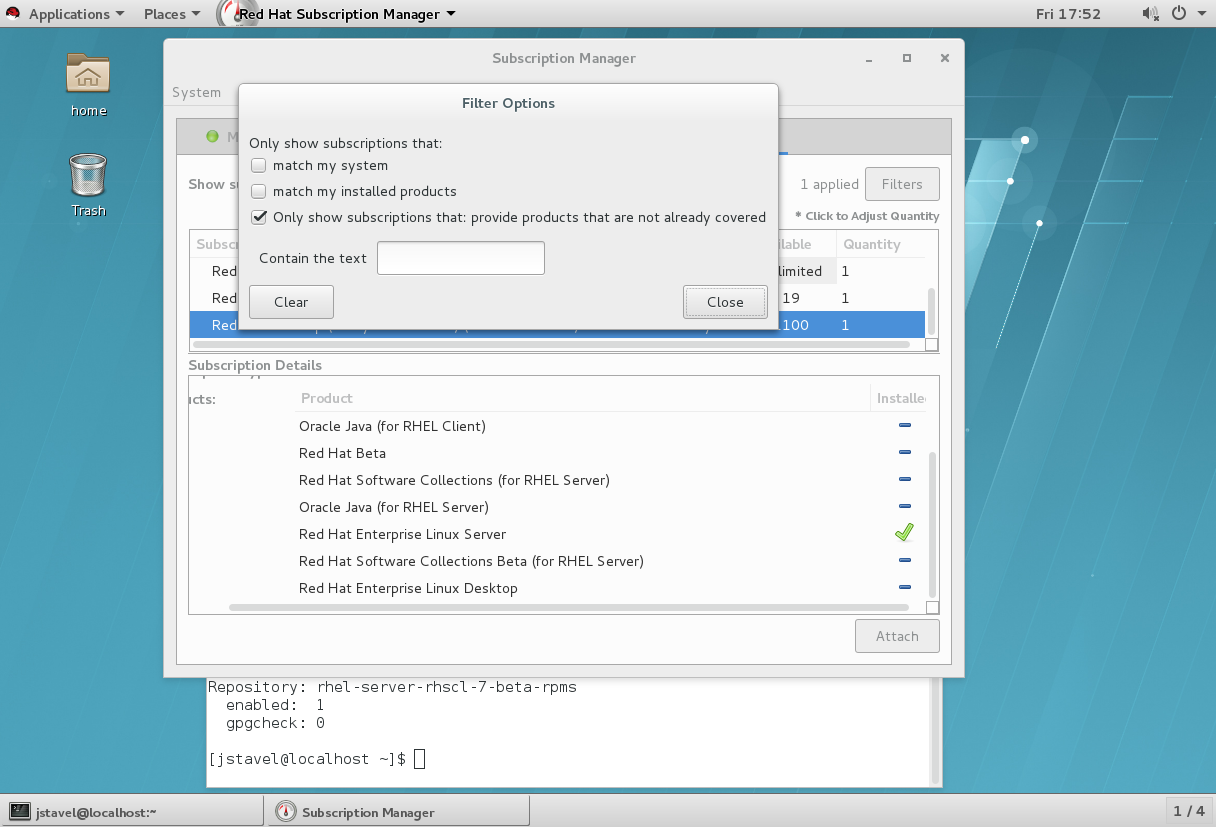
Task: Click the '1 applied' filter label
Action: tap(829, 184)
